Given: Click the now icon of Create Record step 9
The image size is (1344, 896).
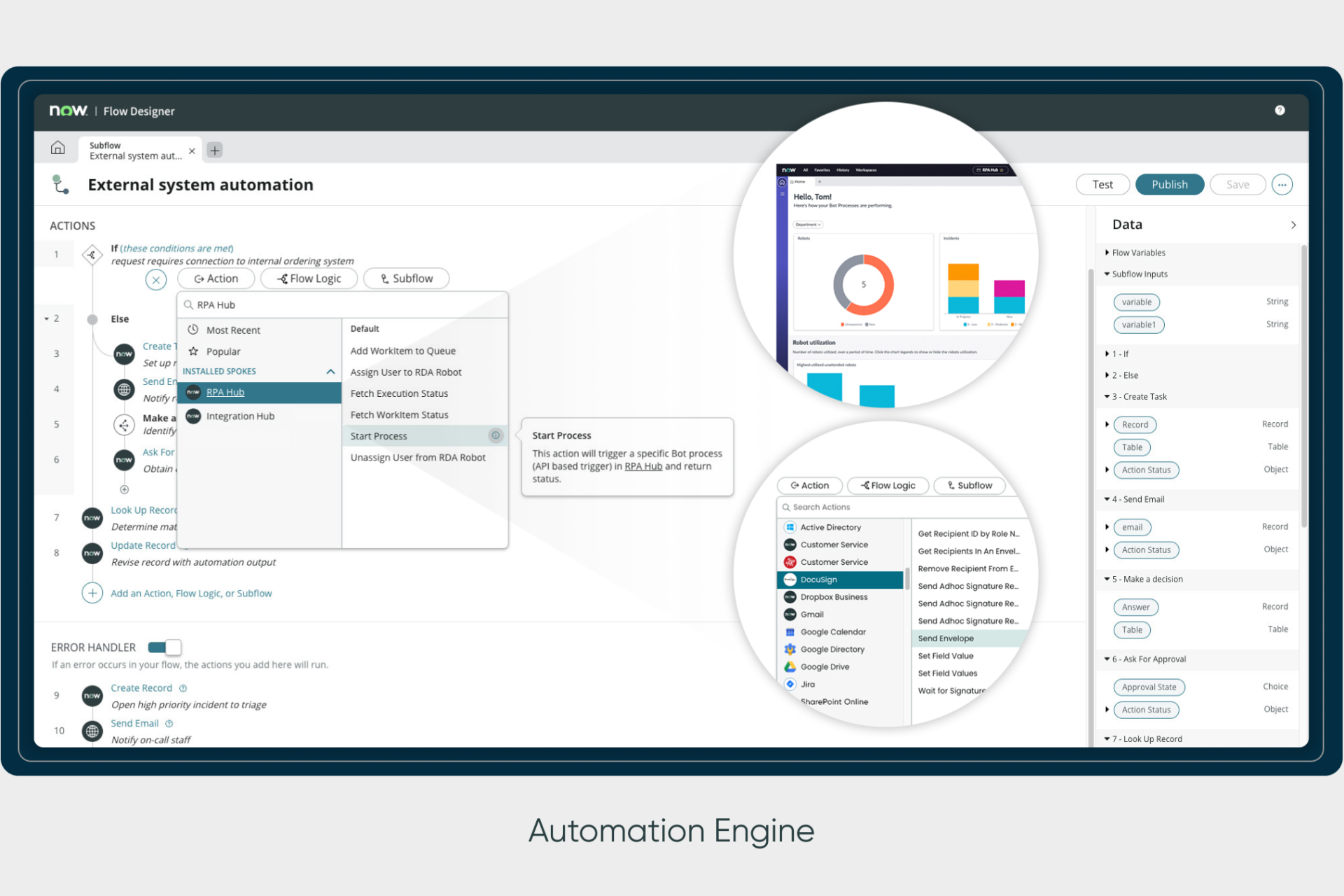Looking at the screenshot, I should click(92, 696).
